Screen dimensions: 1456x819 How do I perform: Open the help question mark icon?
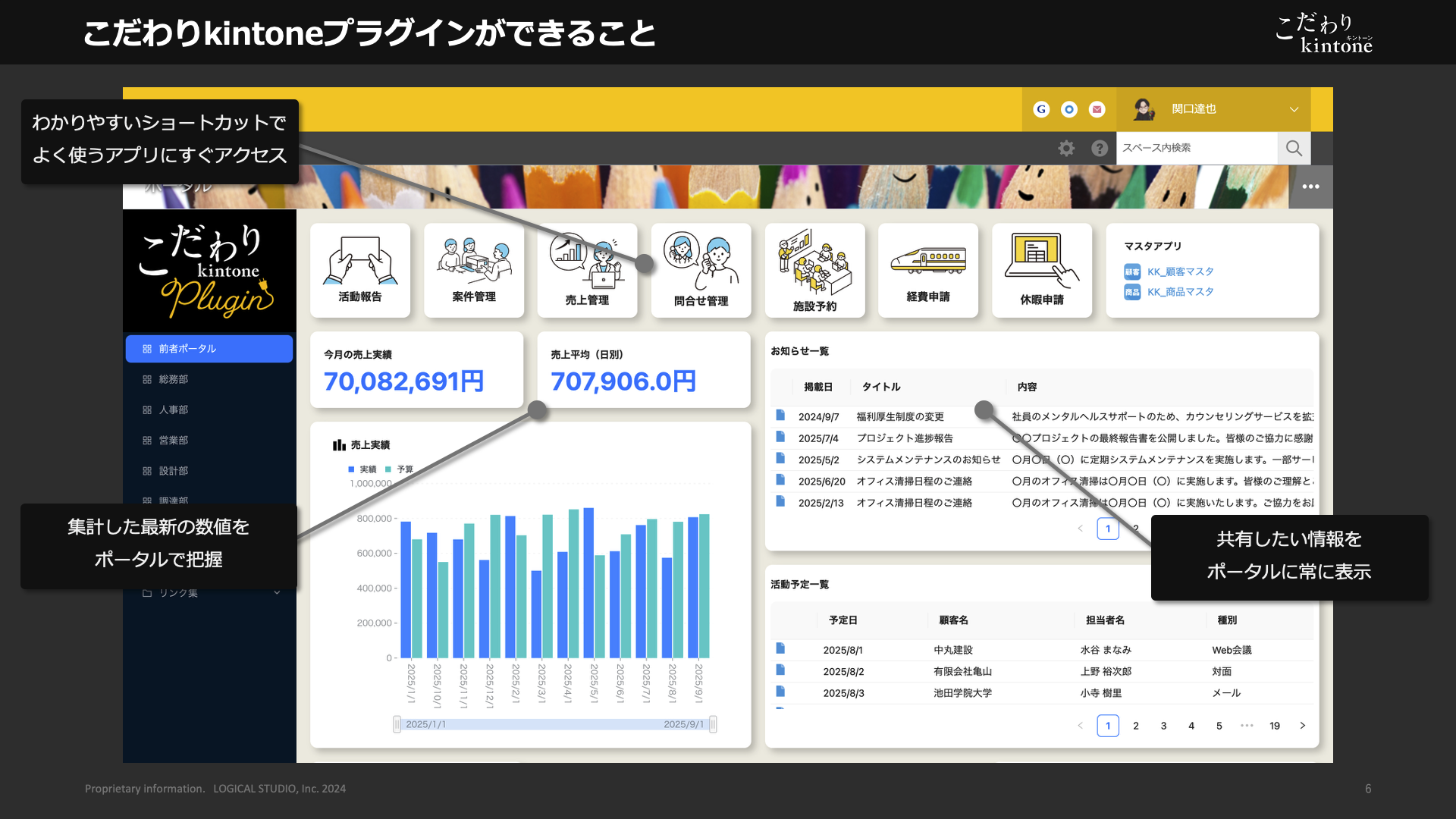pyautogui.click(x=1100, y=148)
